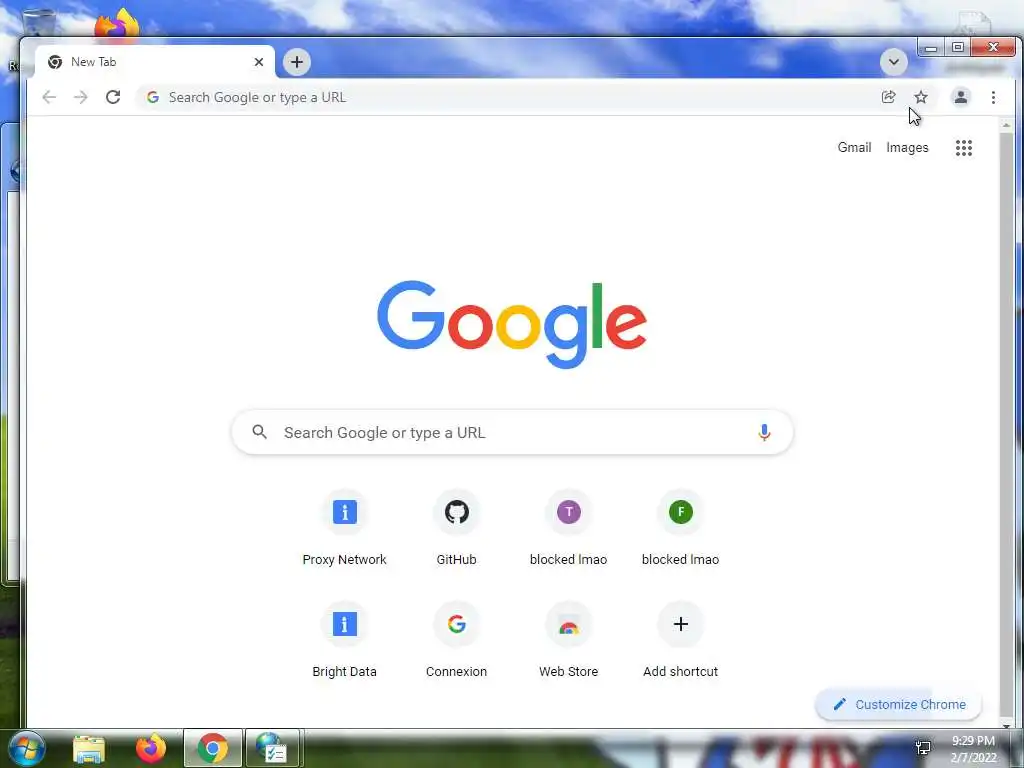This screenshot has width=1024, height=768.
Task: Open the Chrome profile avatar icon
Action: click(961, 97)
